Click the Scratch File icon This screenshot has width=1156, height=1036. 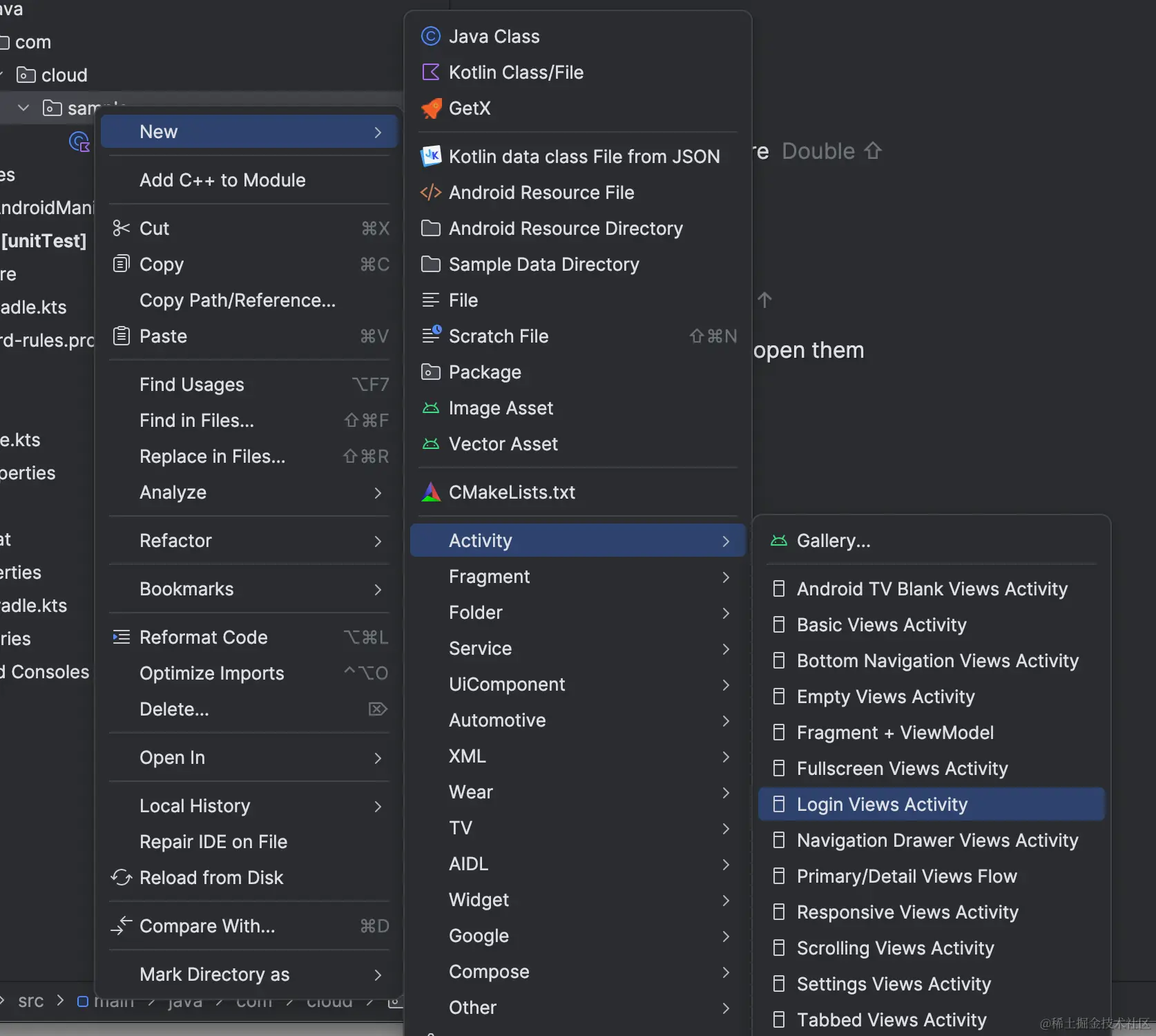point(432,335)
